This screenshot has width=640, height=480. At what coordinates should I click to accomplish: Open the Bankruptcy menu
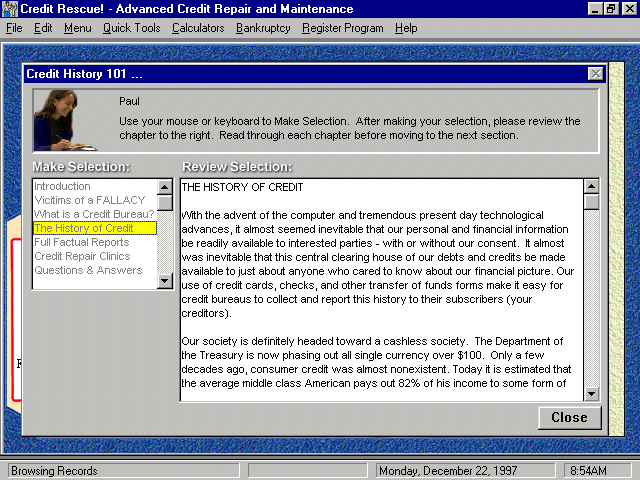tap(263, 28)
